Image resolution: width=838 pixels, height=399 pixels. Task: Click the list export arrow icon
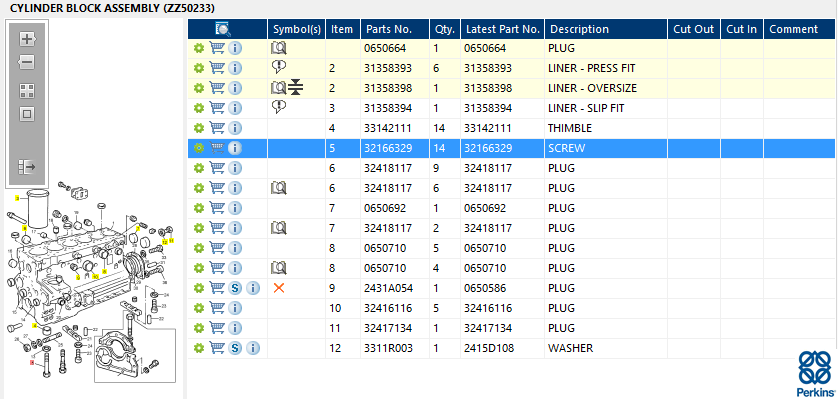(27, 167)
